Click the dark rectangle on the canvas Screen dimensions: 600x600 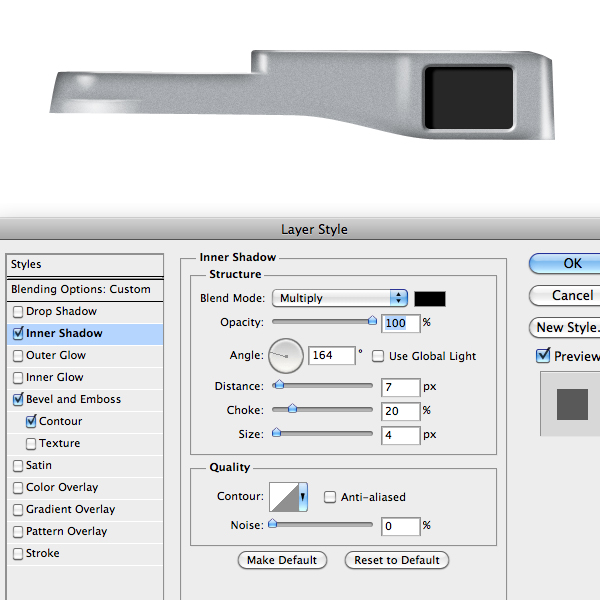[x=469, y=98]
